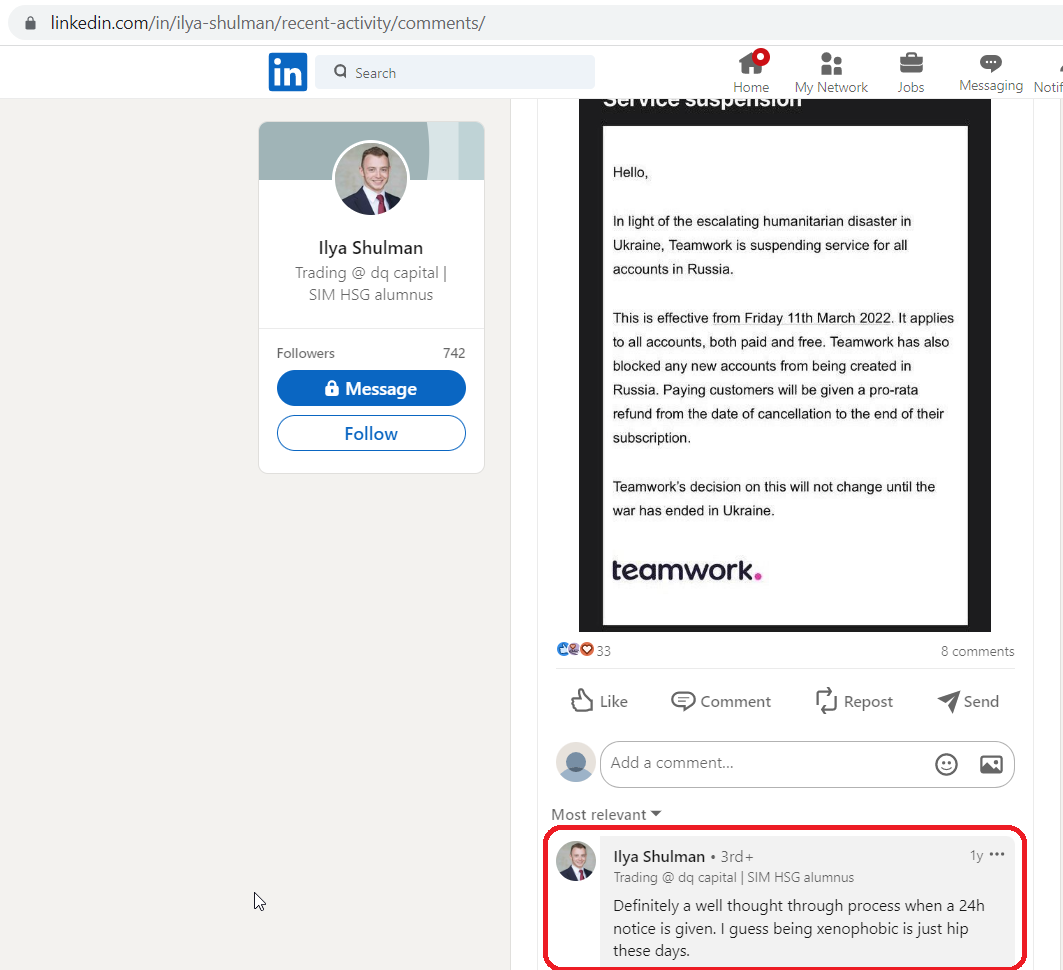The width and height of the screenshot is (1063, 970).
Task: Click your own avatar beside the comment box
Action: tap(576, 762)
